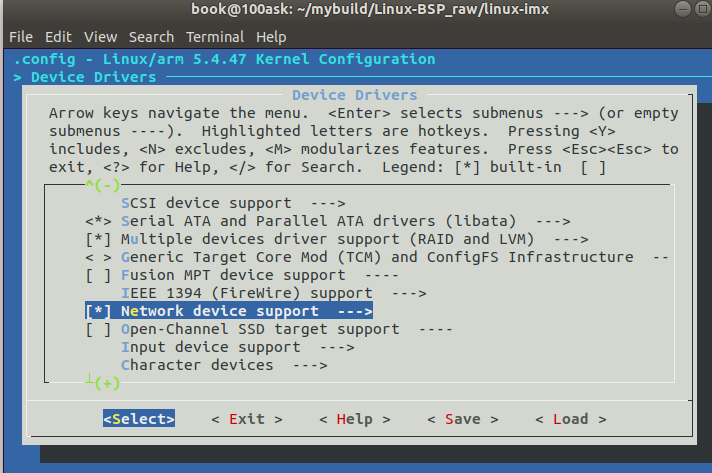Screen dimensions: 712x473
Task: Click the terminal window title text
Action: (370, 9)
